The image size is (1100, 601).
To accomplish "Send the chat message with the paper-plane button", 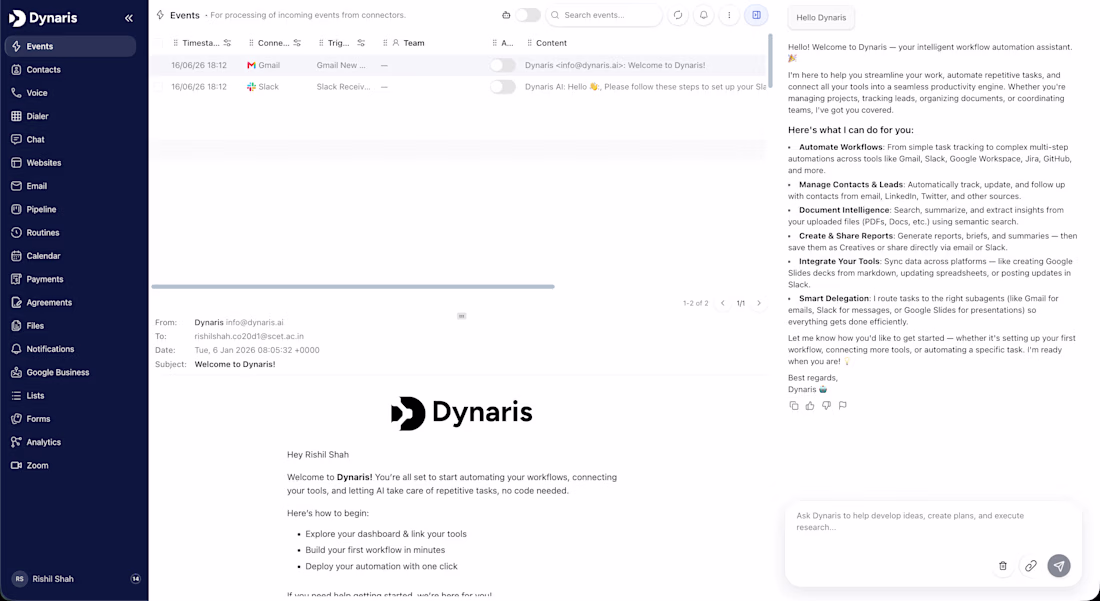I will 1059,565.
